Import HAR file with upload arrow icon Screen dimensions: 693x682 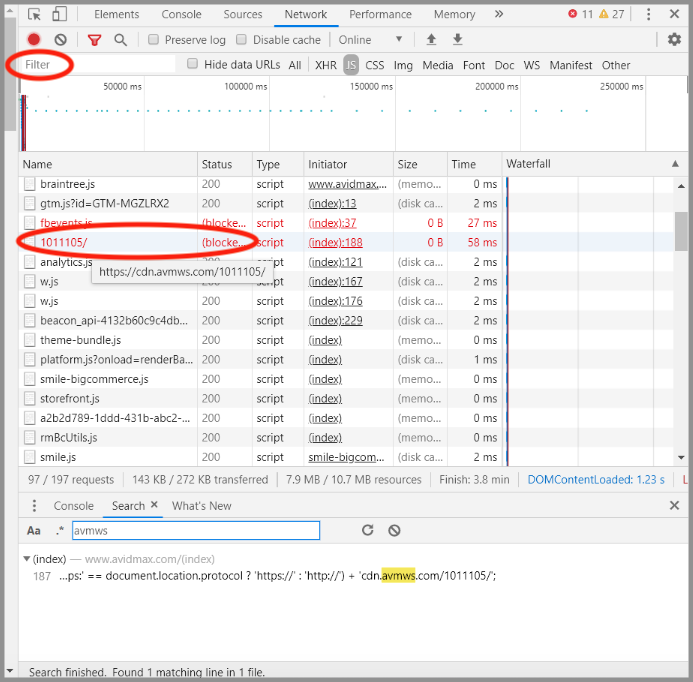[431, 40]
